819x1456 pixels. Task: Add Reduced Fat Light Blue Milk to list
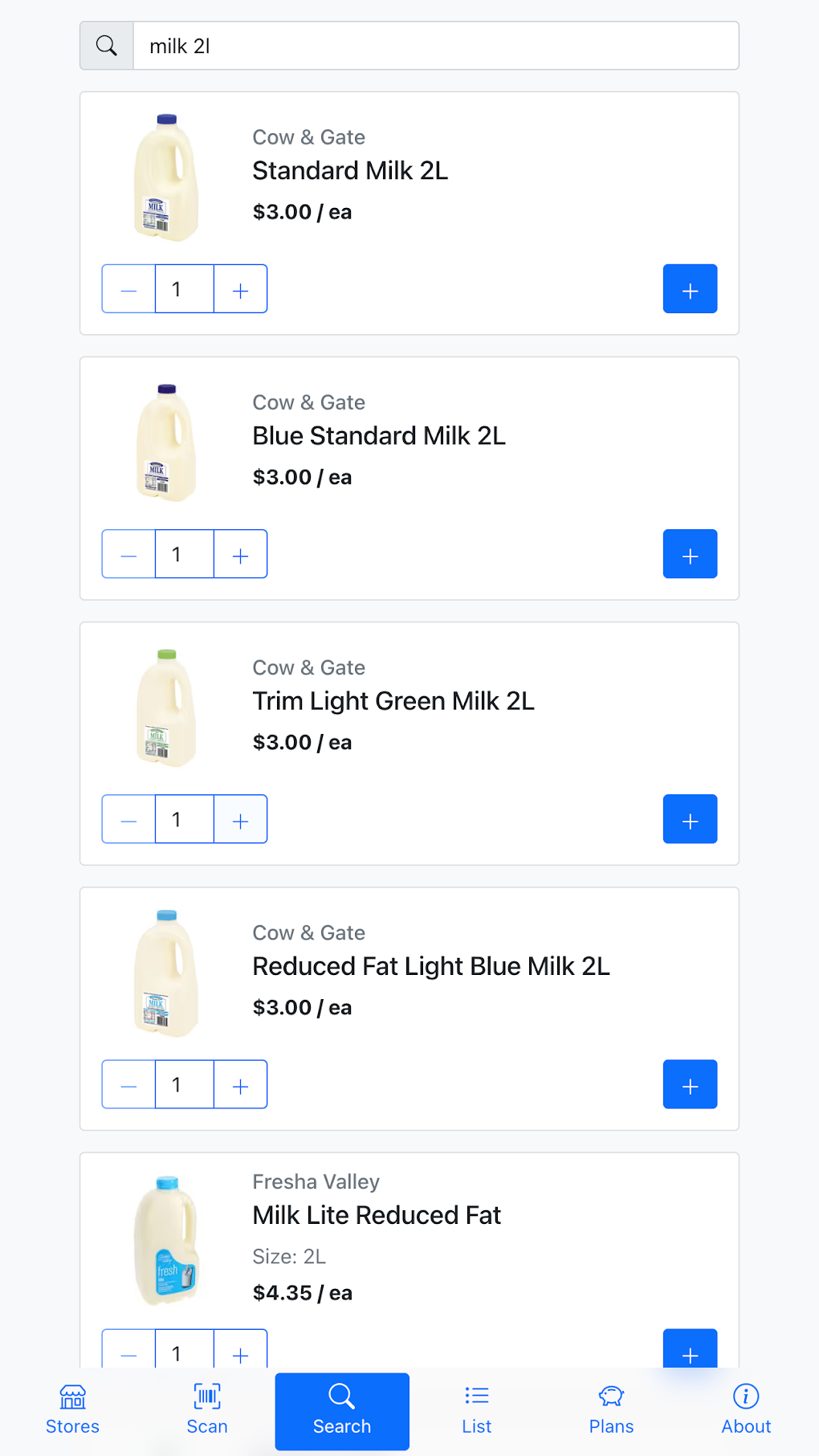coord(690,1084)
